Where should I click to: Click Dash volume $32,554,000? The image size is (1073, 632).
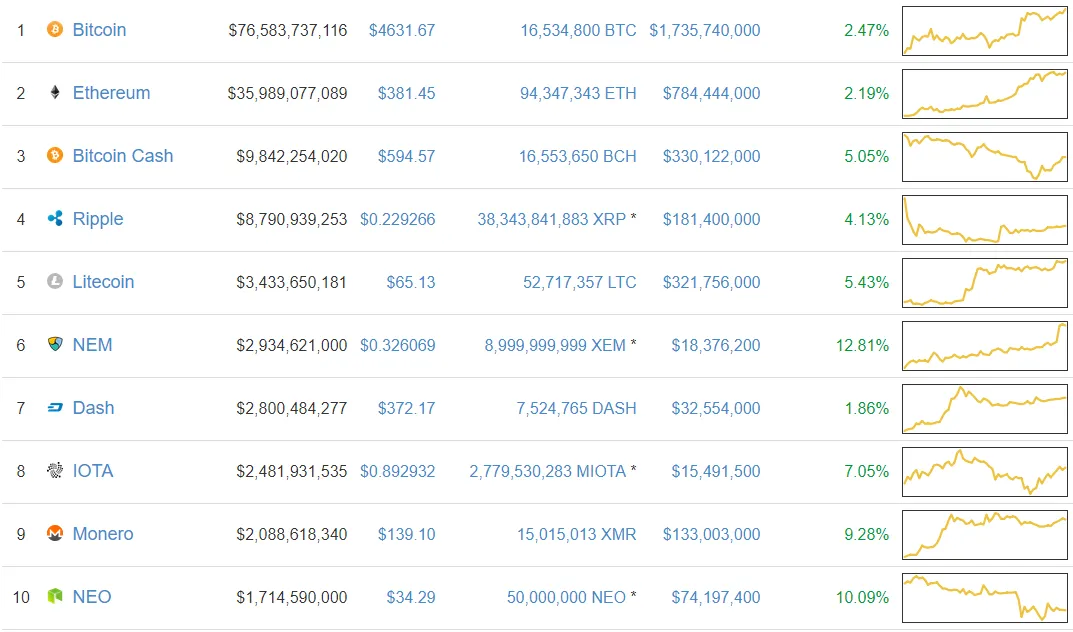[716, 408]
